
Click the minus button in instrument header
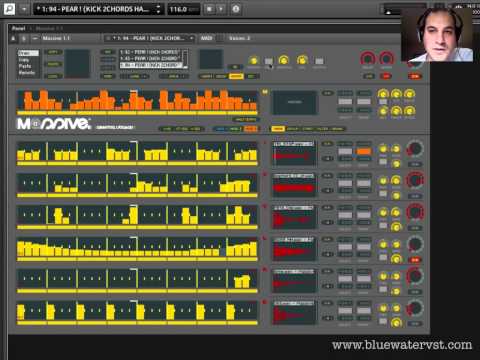(35, 38)
